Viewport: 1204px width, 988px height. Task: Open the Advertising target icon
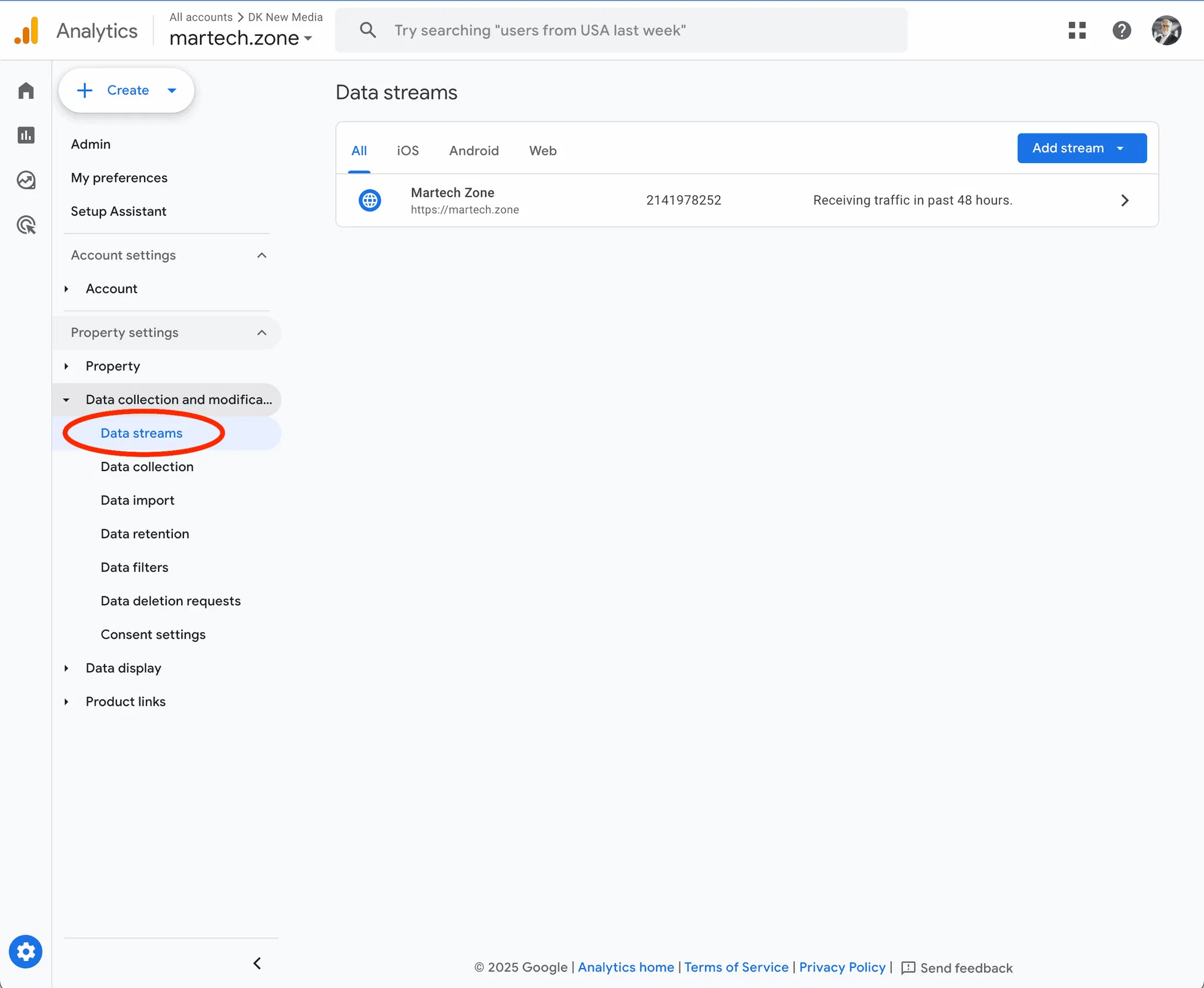pos(26,225)
